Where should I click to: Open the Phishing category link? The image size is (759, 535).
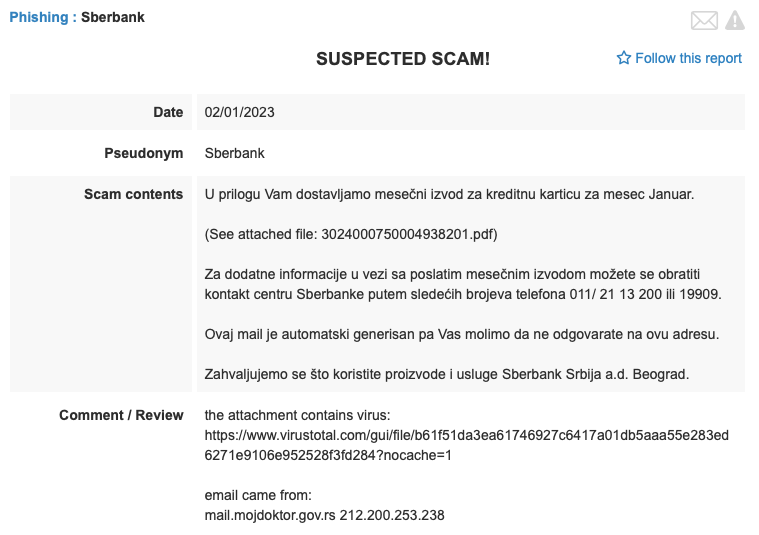coord(39,17)
